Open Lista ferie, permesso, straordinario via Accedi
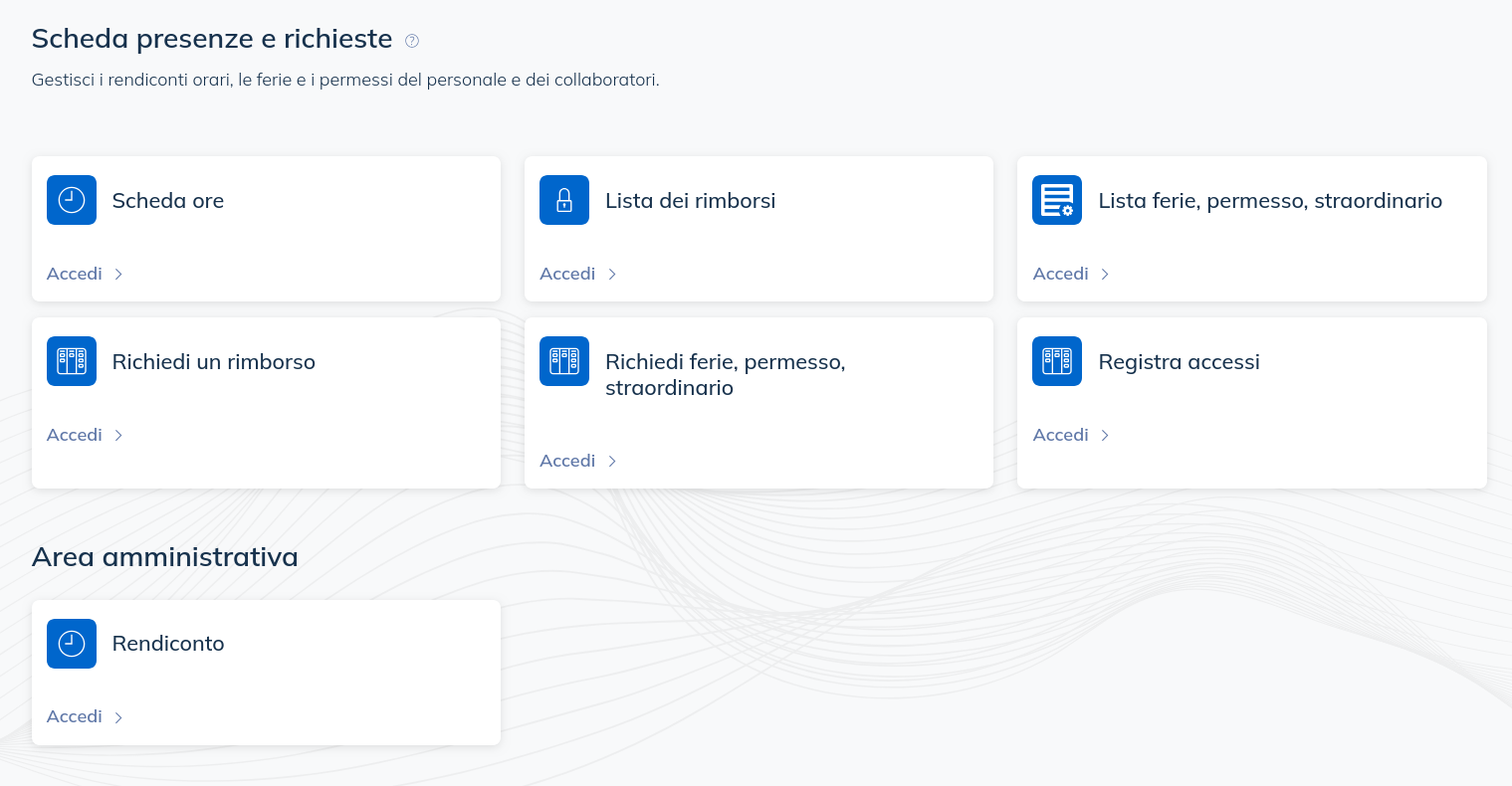1512x786 pixels. (x=1060, y=273)
